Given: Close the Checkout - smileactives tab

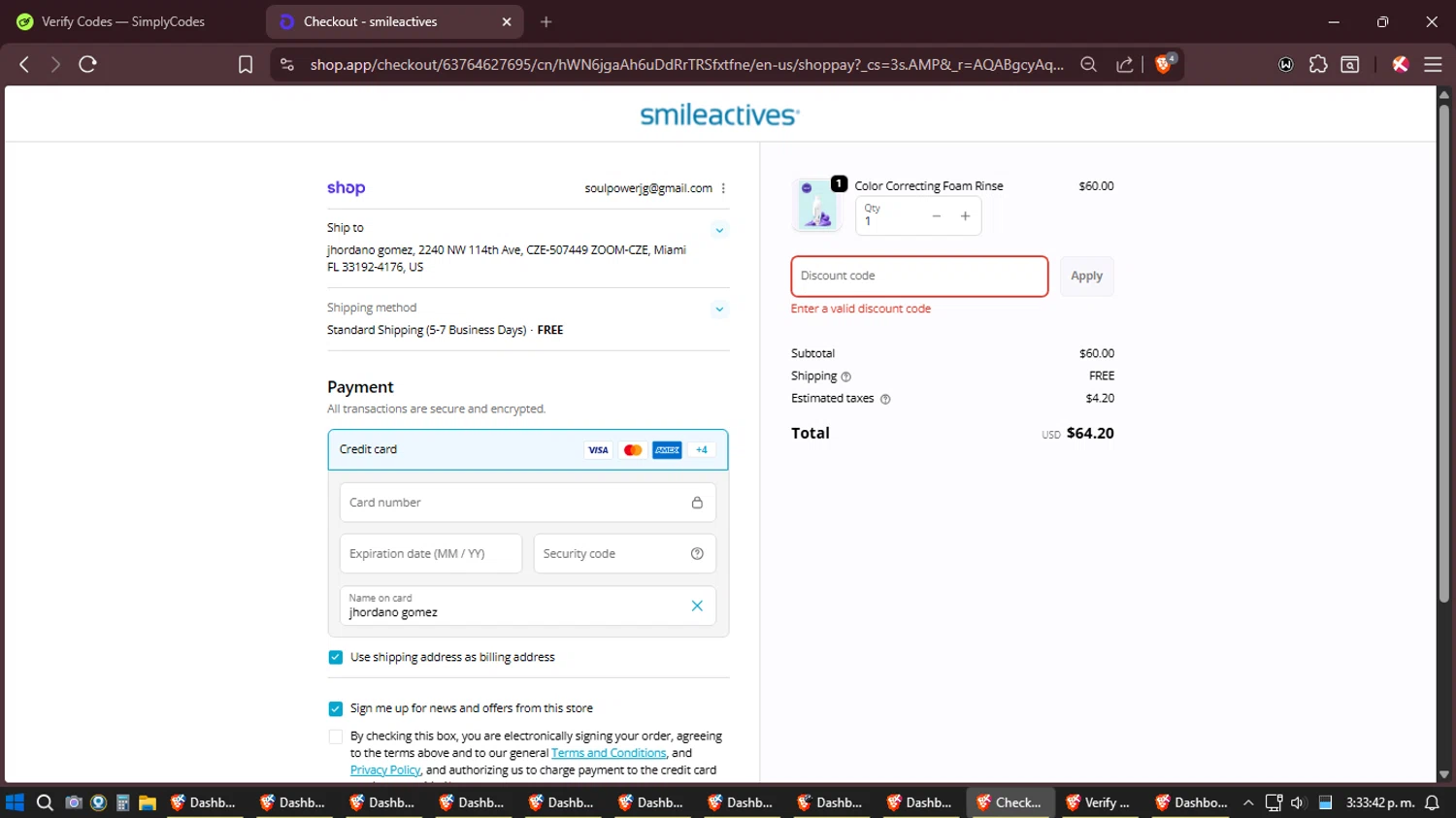Looking at the screenshot, I should coord(507,21).
